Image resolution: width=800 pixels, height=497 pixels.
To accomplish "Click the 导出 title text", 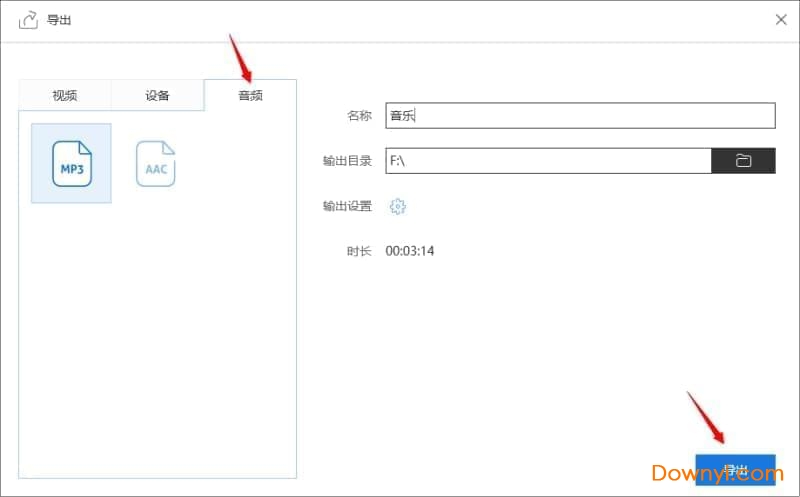I will click(59, 19).
